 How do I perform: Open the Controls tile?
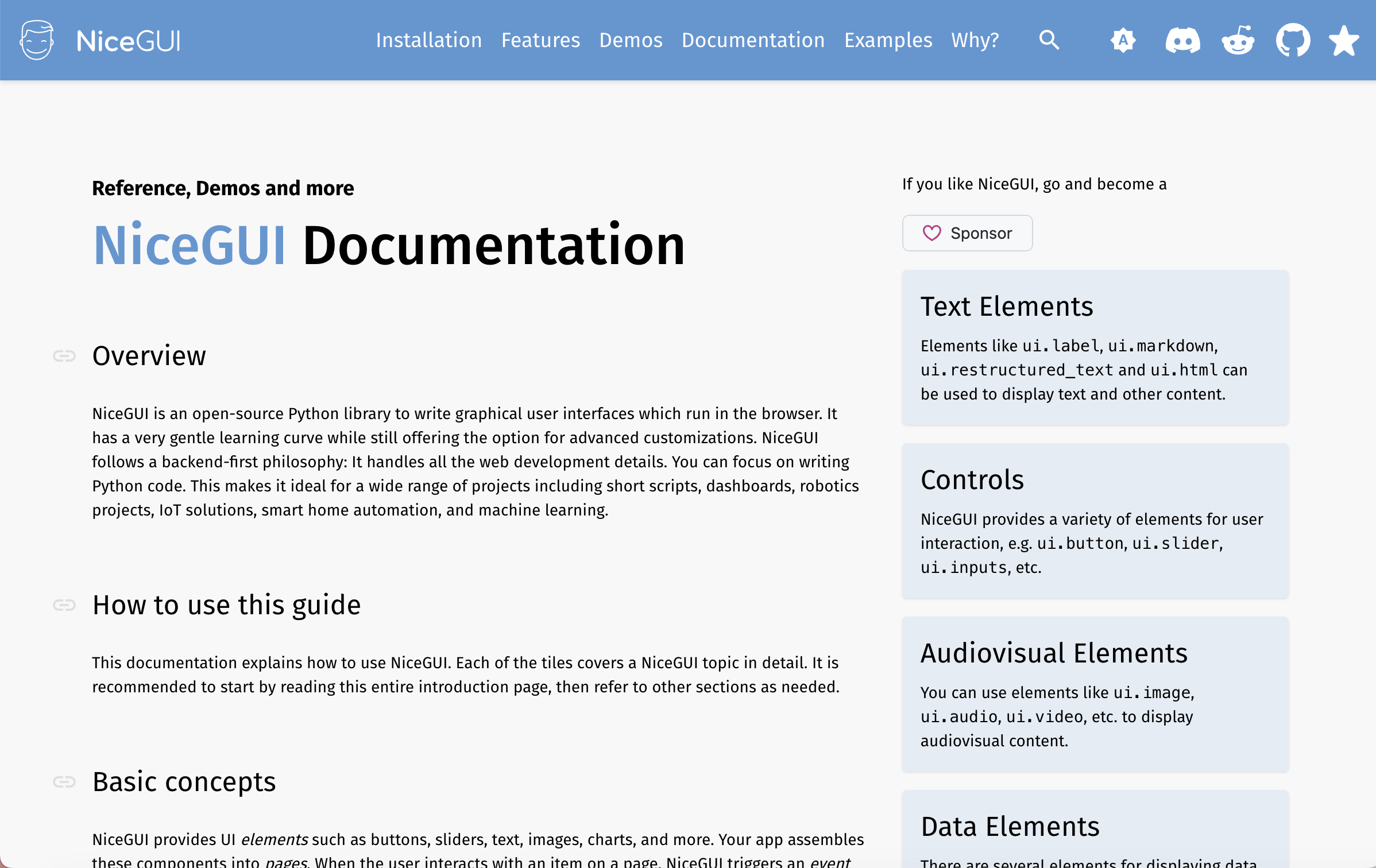point(1095,521)
